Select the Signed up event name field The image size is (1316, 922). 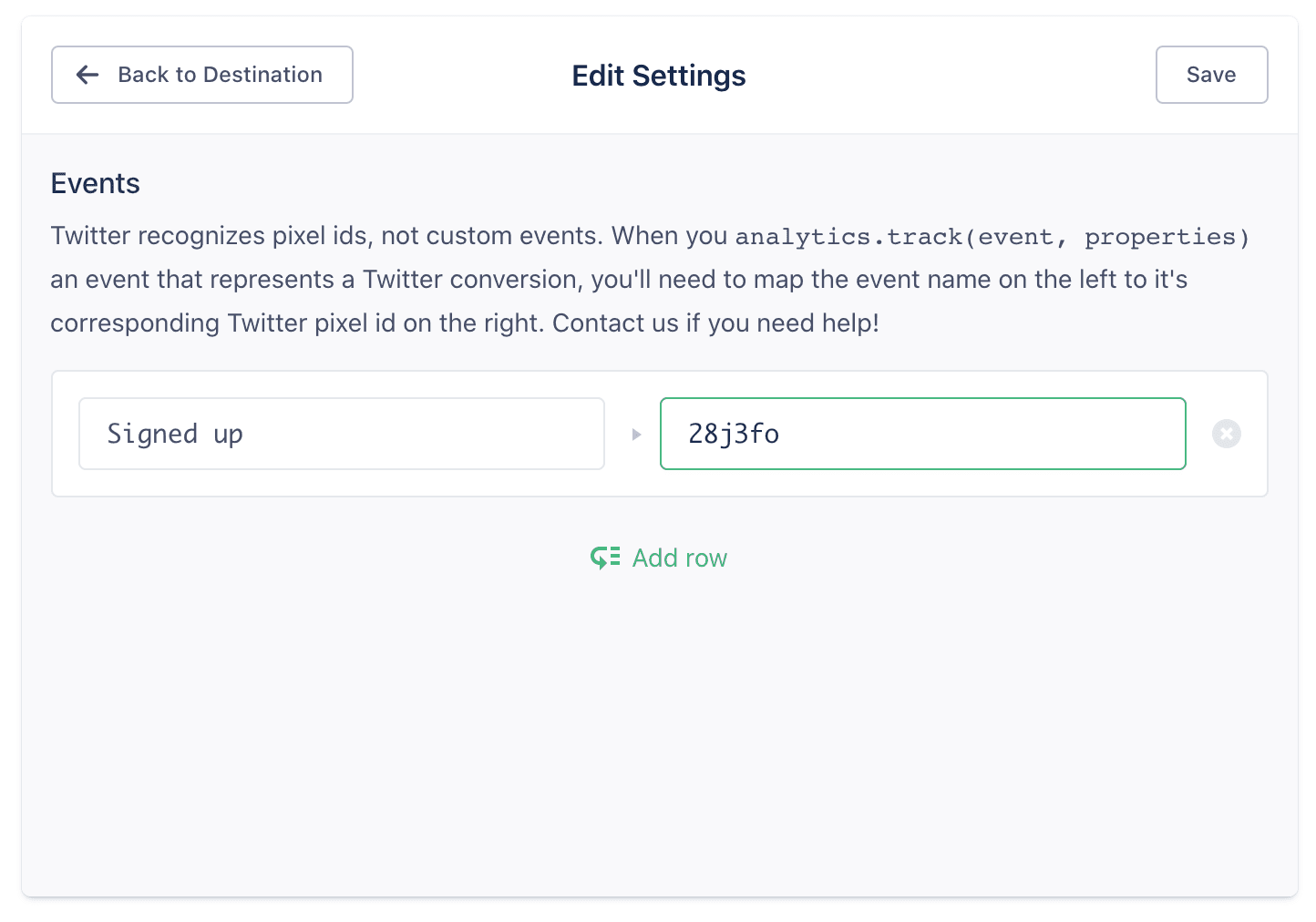tap(342, 434)
